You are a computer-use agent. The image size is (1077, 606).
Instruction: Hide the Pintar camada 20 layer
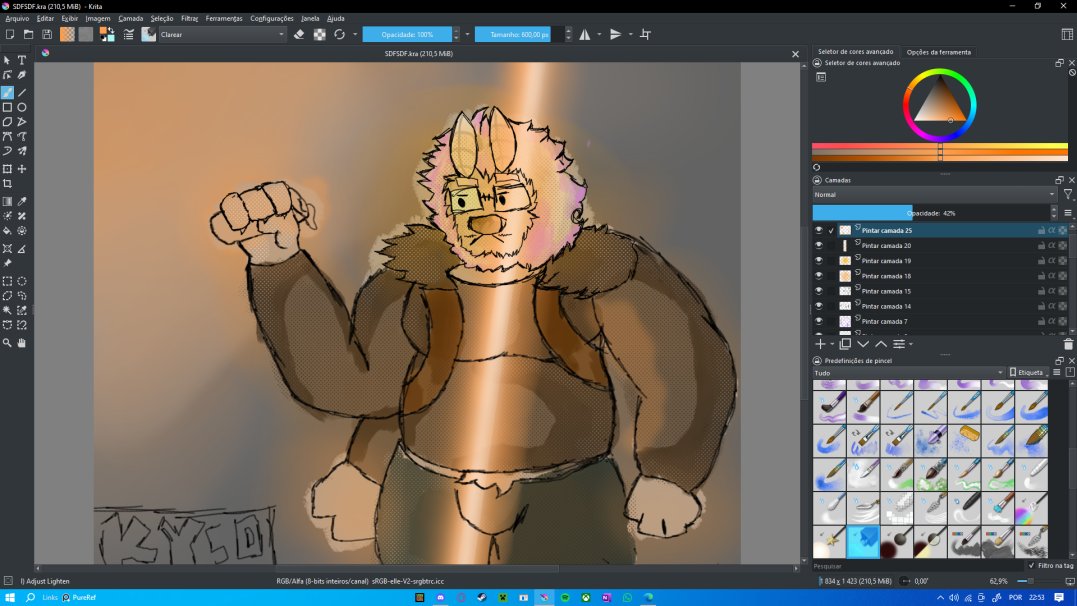click(x=818, y=245)
